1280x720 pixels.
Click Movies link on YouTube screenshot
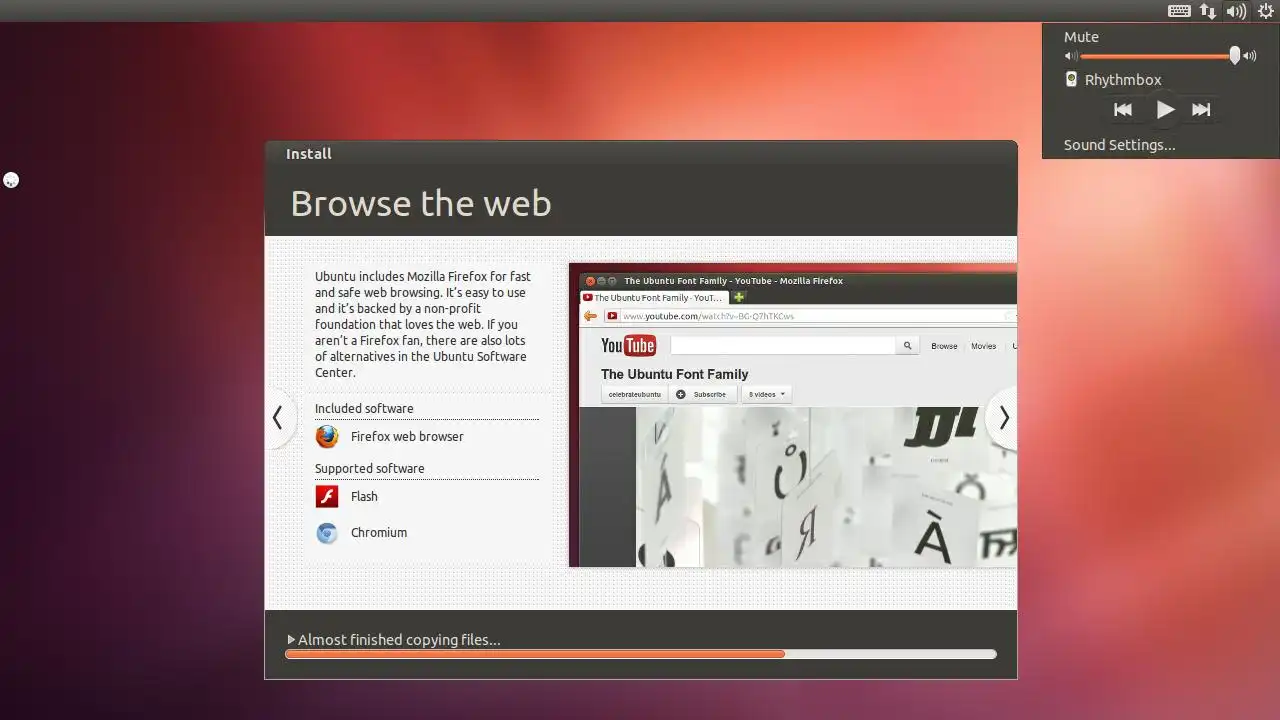pyautogui.click(x=984, y=346)
